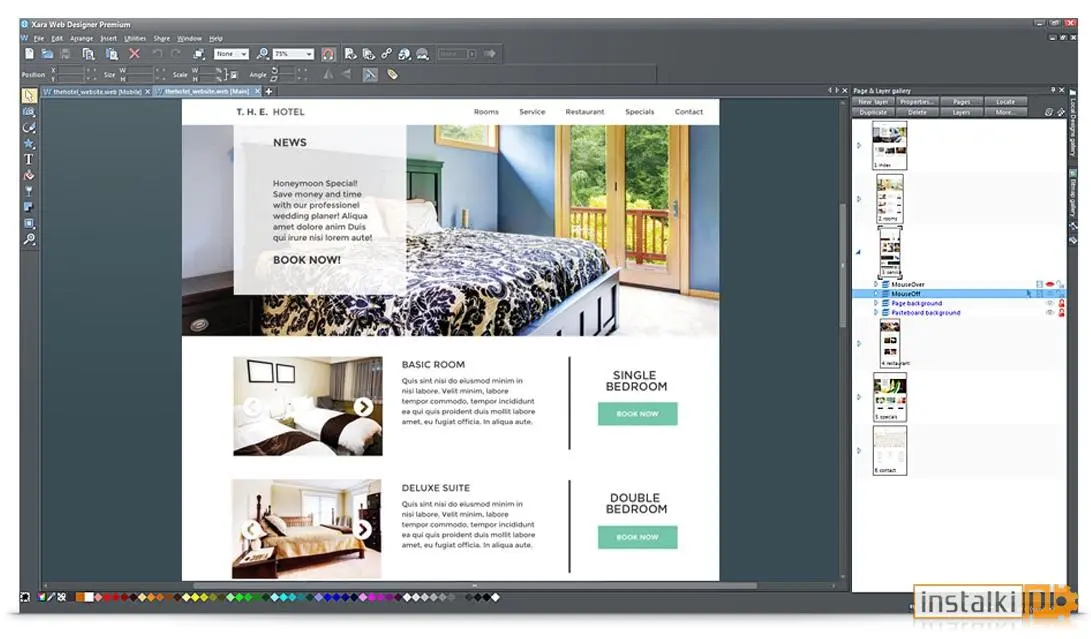Pick the white color swatch in palette
The image size is (1091, 639).
(89, 597)
